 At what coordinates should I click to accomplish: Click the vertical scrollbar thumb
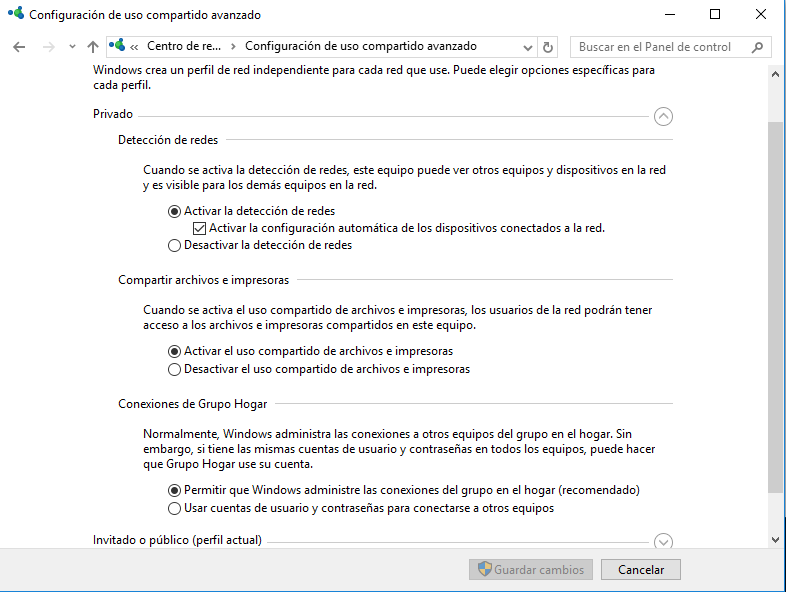pos(775,307)
